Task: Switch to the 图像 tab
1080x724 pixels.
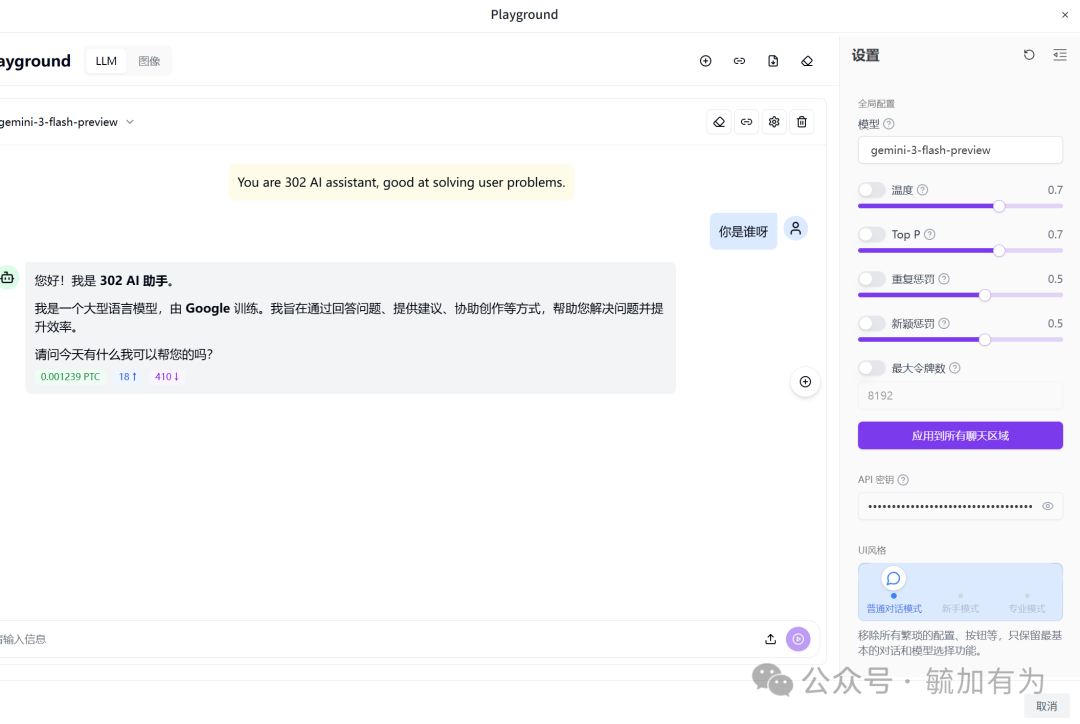Action: [x=149, y=61]
